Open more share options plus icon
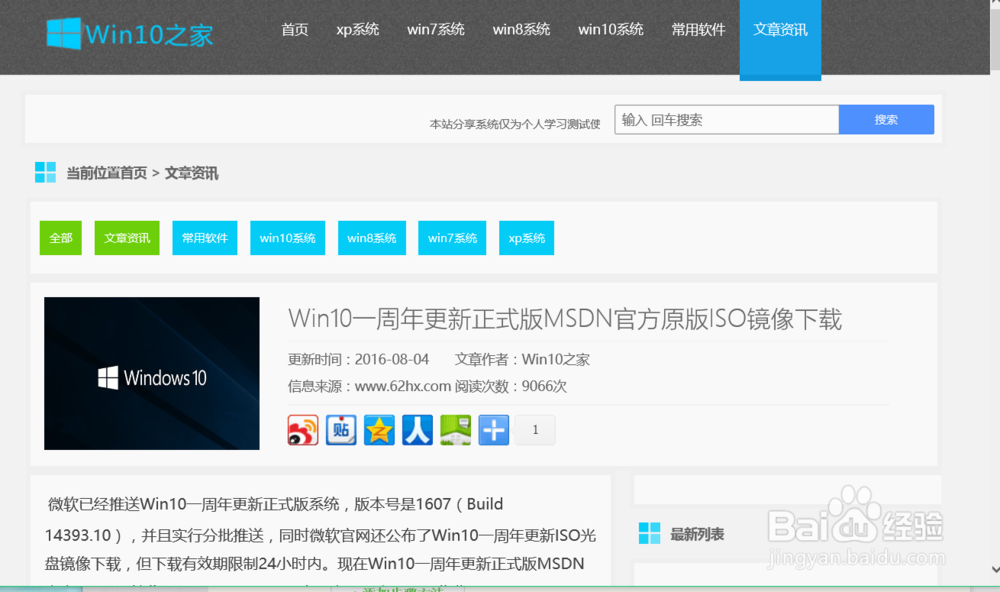The image size is (1000, 592). tap(494, 430)
